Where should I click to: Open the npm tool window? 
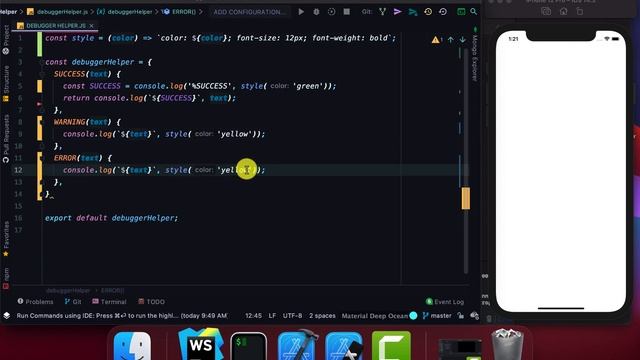(x=6, y=278)
